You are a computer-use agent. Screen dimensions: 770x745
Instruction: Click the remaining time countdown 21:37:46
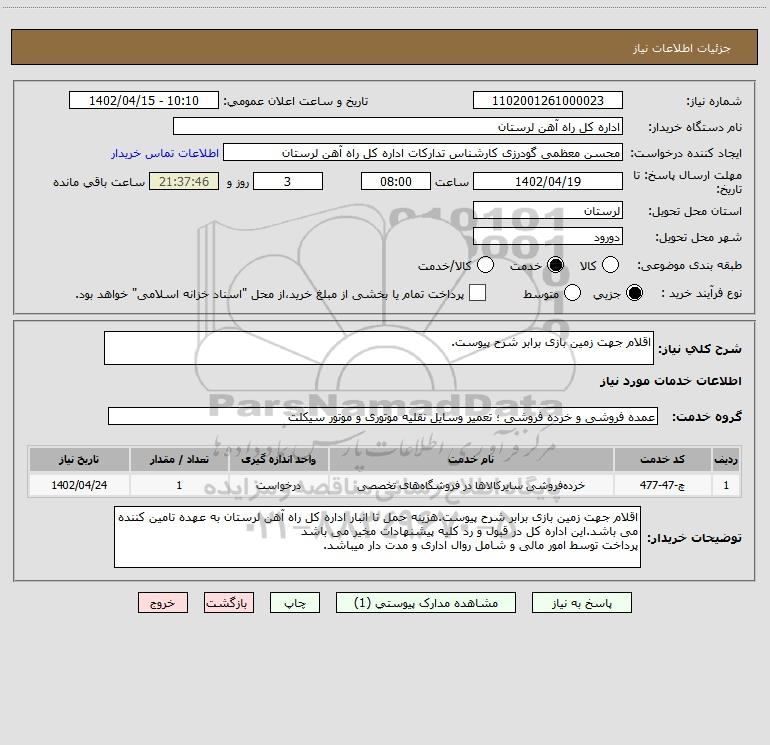pyautogui.click(x=184, y=181)
